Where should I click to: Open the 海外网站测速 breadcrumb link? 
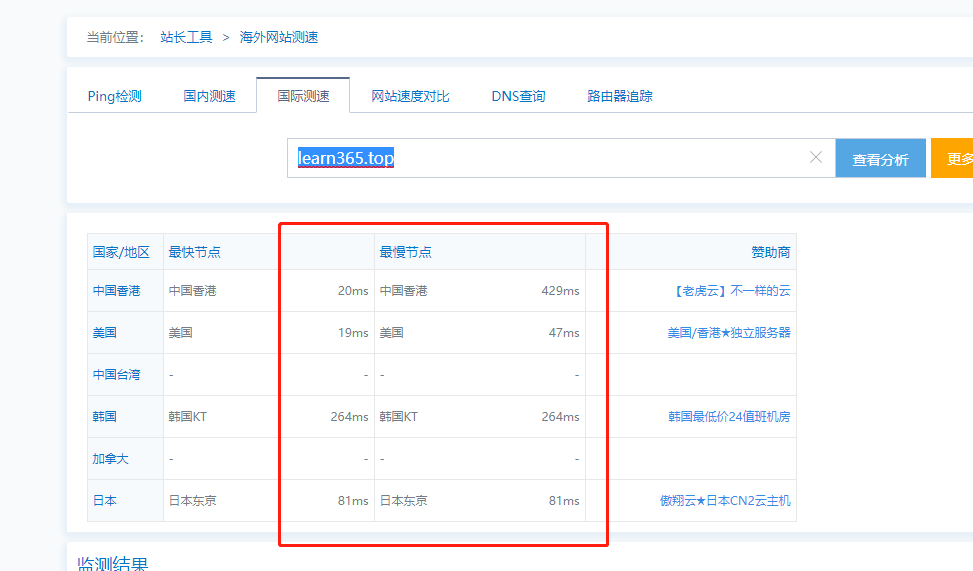(x=278, y=37)
